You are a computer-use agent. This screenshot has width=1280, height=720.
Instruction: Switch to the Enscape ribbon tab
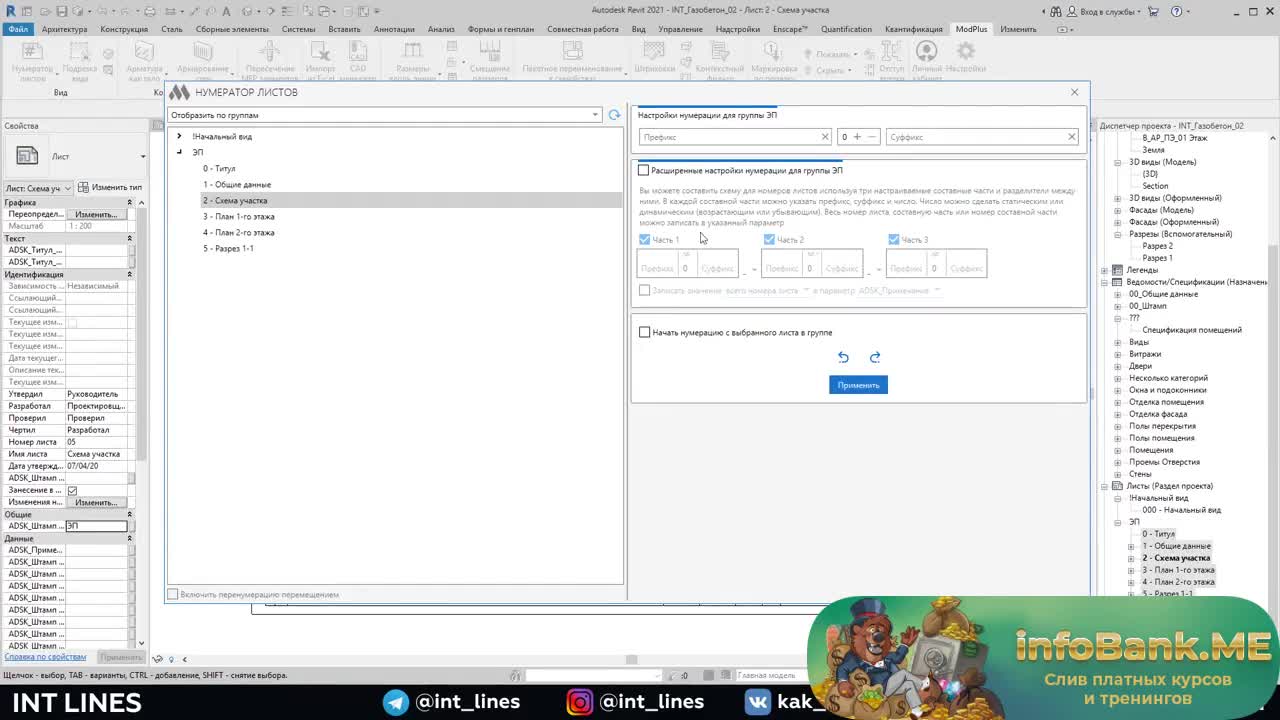coord(790,29)
